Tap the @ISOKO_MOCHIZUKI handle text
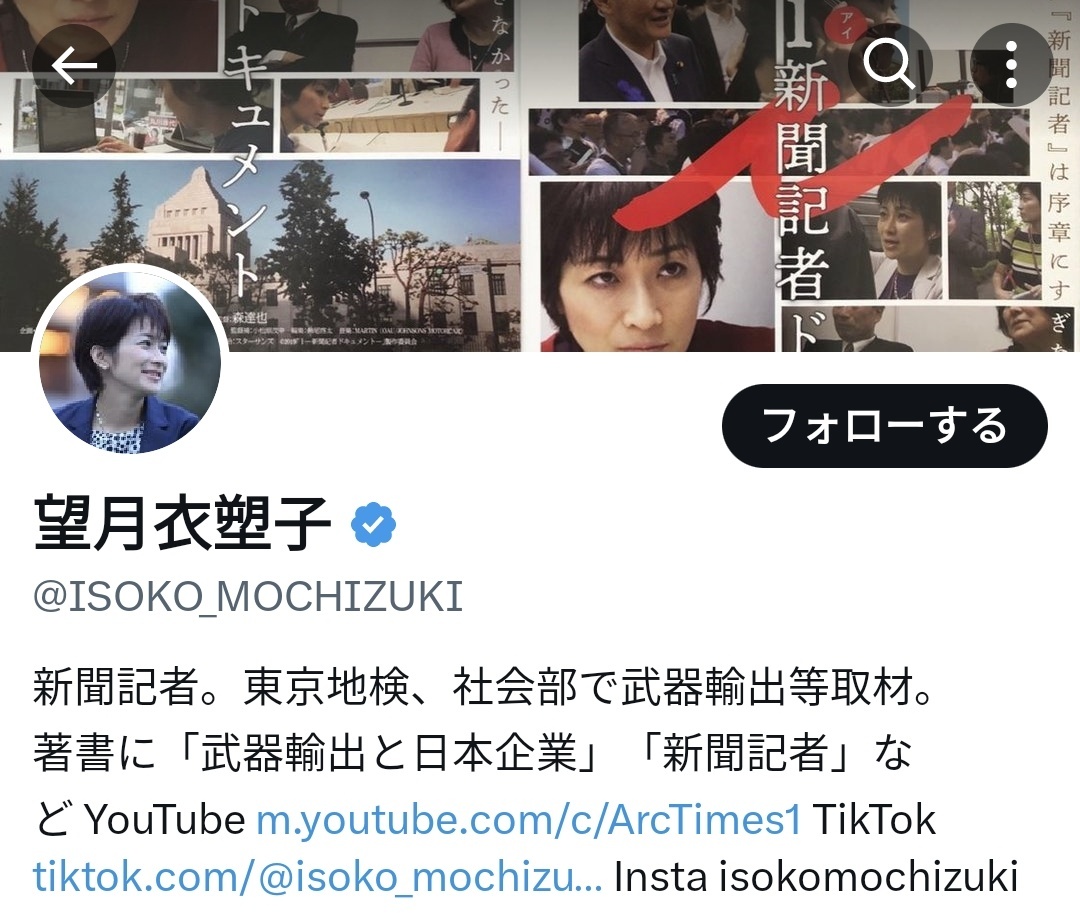 (x=248, y=596)
